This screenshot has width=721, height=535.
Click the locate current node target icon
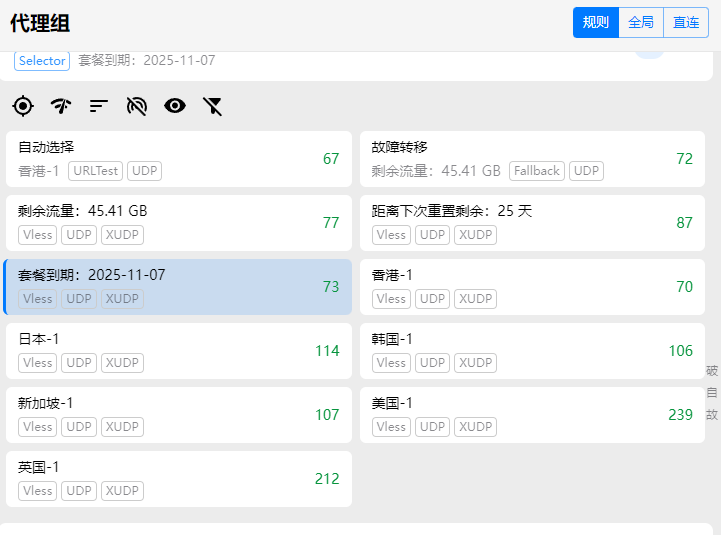coord(23,105)
